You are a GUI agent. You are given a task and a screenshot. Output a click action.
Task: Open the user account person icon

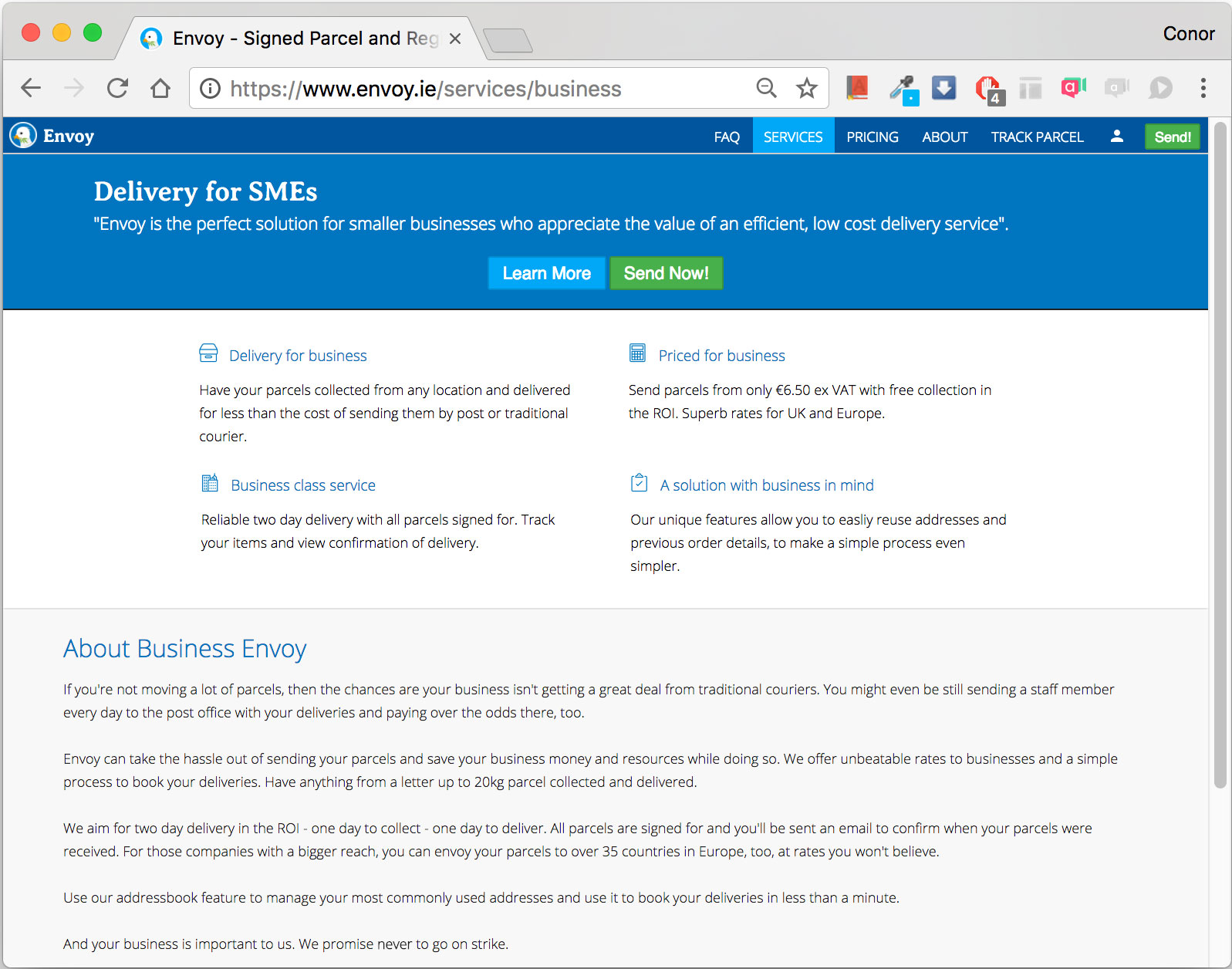pyautogui.click(x=1116, y=137)
